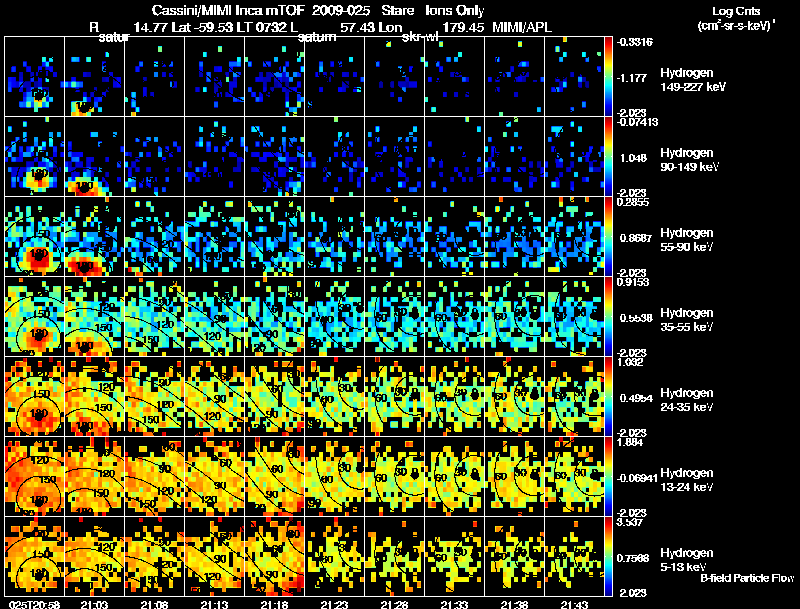Viewport: 800px width, 609px height.
Task: Click the '3.537' color scale value
Action: click(x=630, y=522)
